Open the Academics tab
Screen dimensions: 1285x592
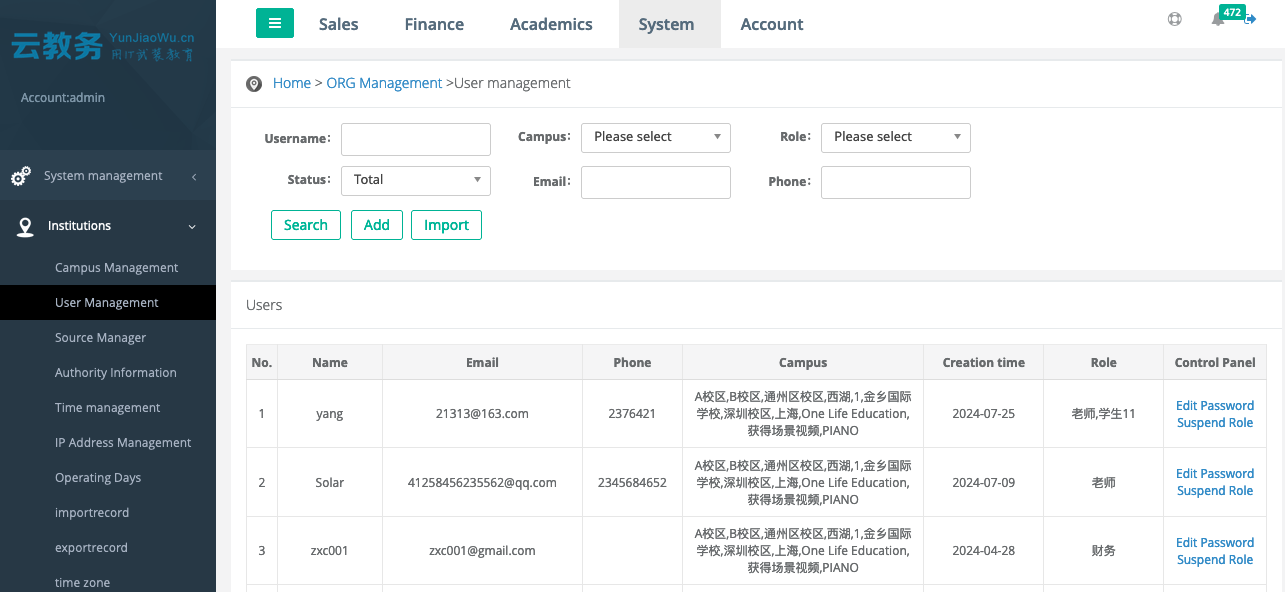551,24
